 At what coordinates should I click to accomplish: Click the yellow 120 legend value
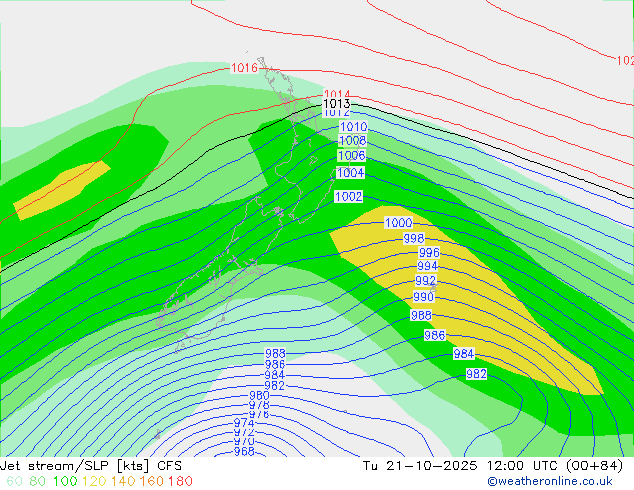click(x=94, y=481)
